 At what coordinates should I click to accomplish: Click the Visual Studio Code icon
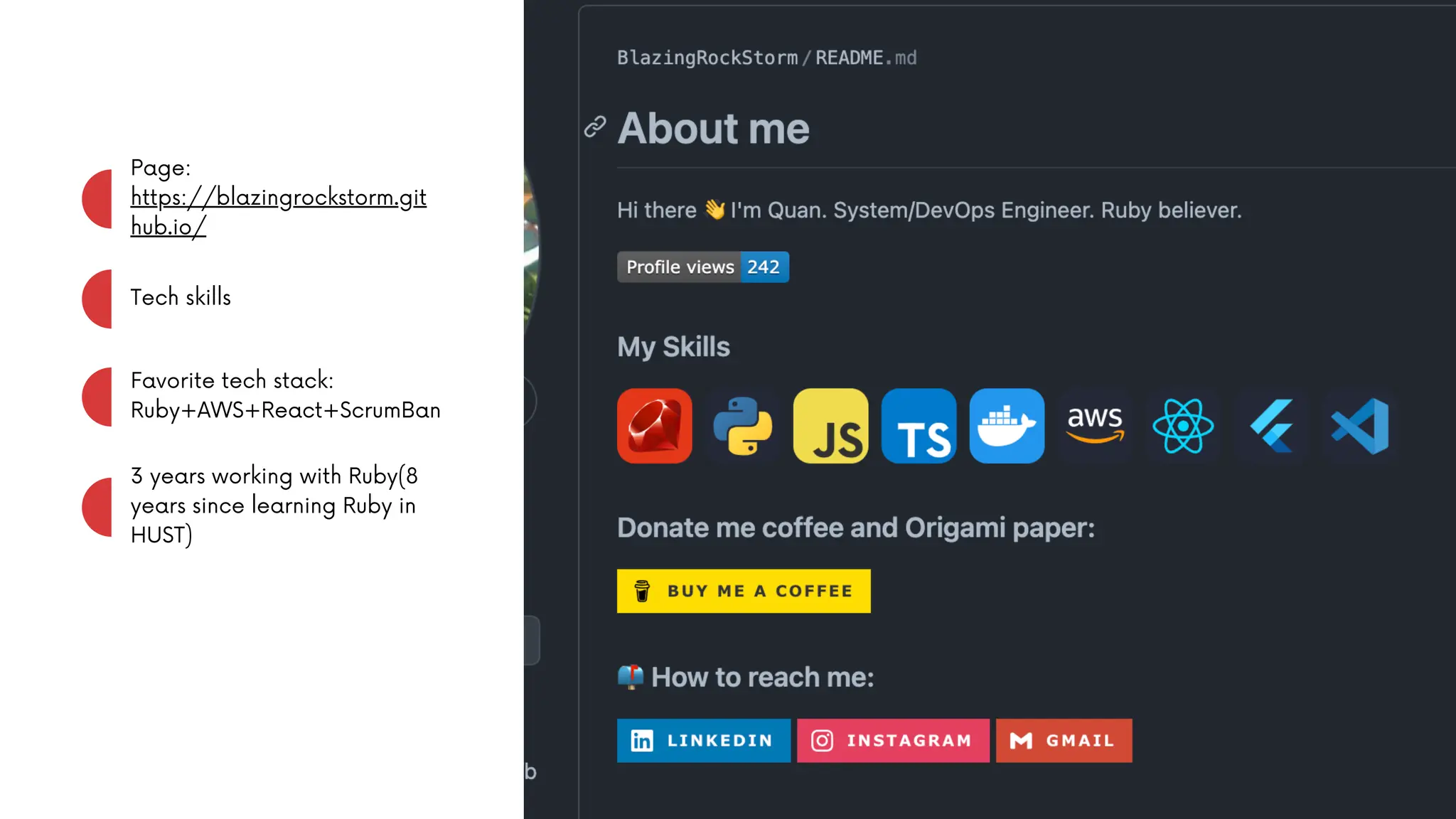click(1359, 426)
